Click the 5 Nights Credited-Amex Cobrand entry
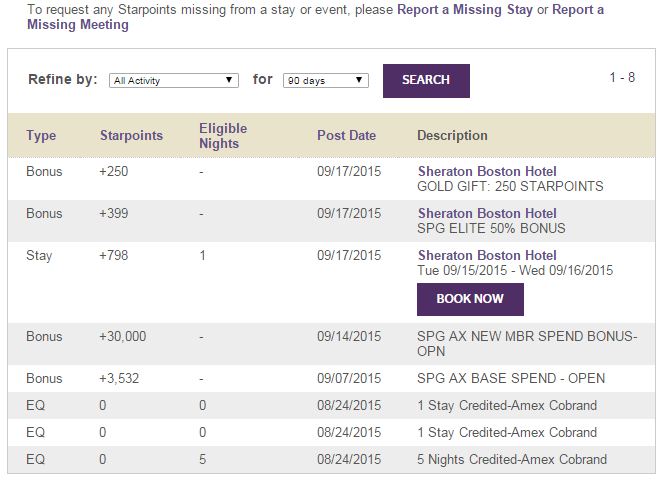The width and height of the screenshot is (665, 486). pos(511,460)
